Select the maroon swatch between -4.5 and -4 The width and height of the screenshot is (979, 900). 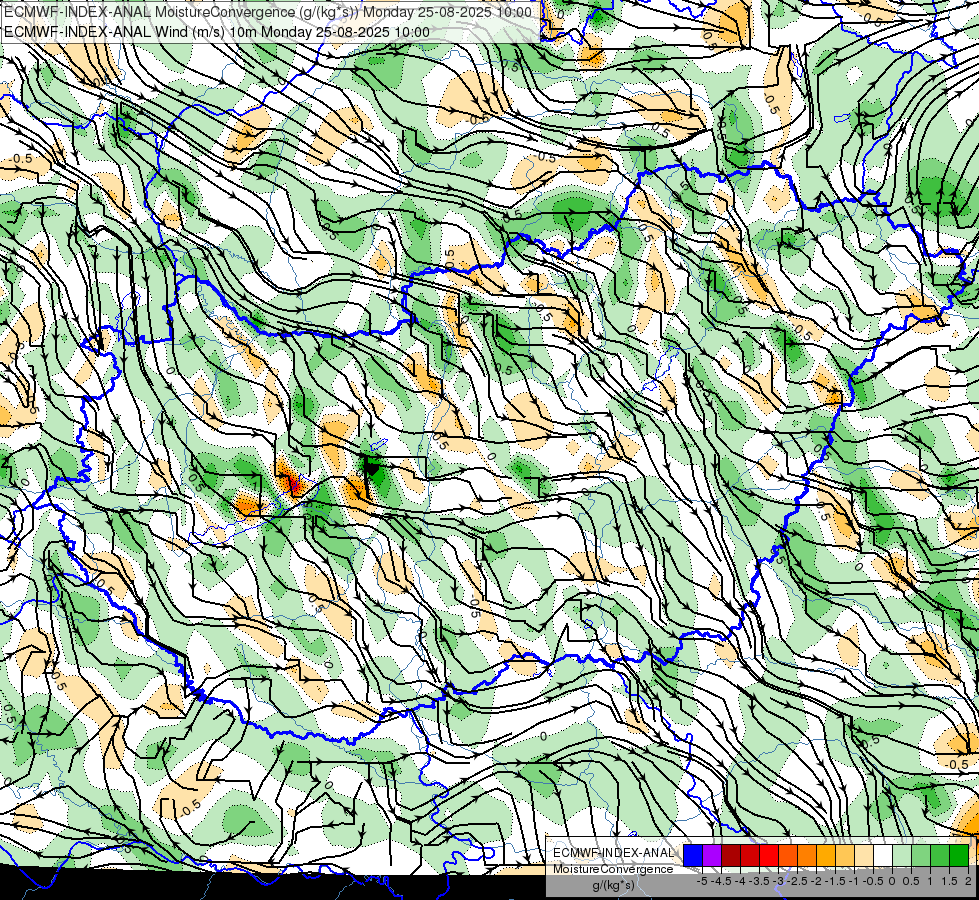[x=731, y=855]
